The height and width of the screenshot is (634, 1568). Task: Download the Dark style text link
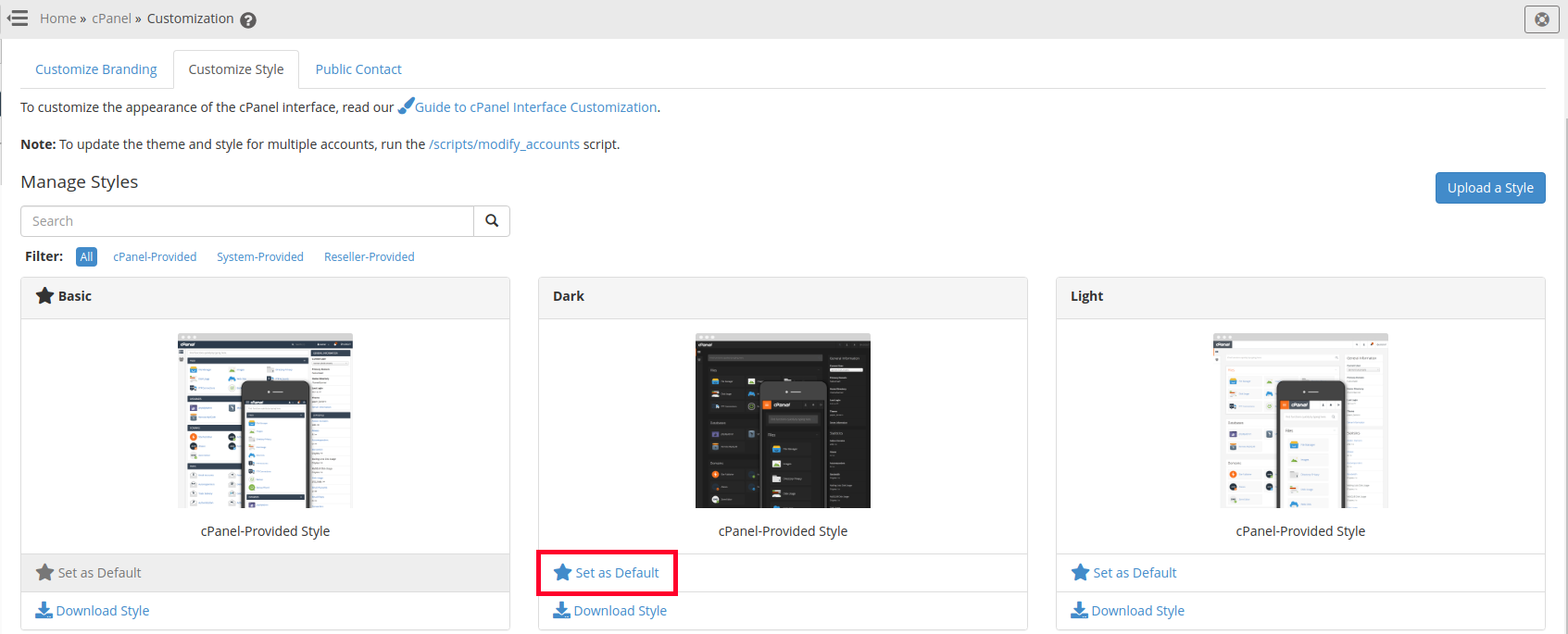tap(621, 611)
